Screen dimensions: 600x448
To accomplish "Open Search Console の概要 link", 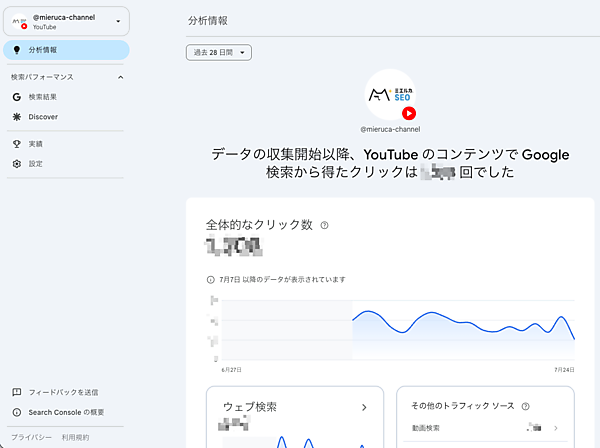I will [x=66, y=412].
